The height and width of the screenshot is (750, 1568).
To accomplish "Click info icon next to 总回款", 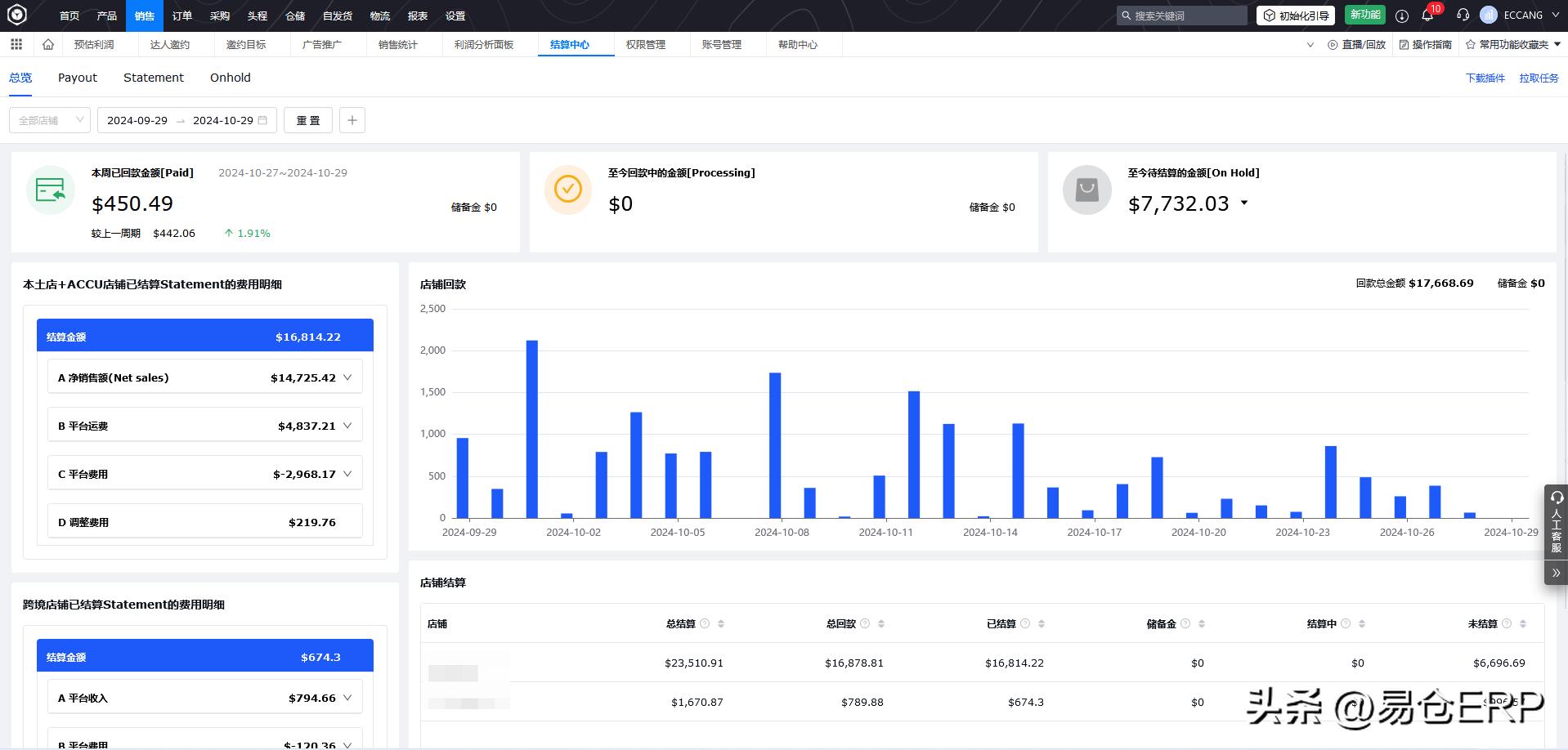I will [x=865, y=623].
